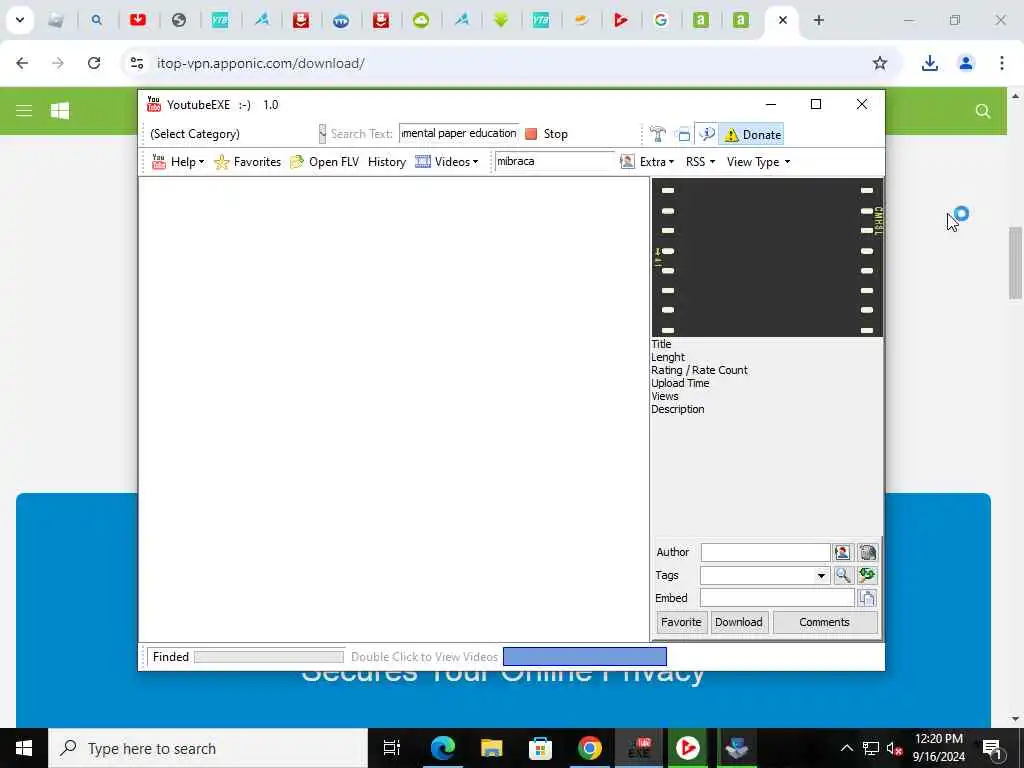Click the YouTube icon beside Help
This screenshot has height=768, width=1024.
(x=159, y=161)
